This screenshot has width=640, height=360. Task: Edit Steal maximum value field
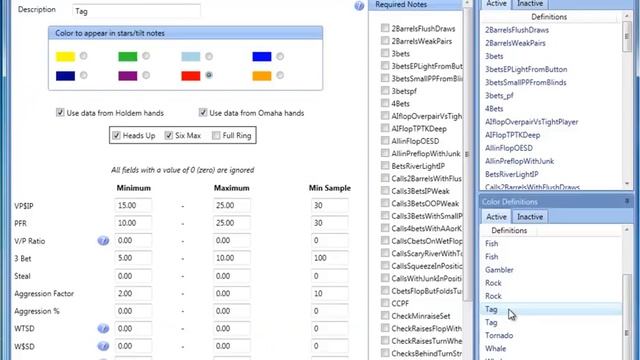[x=231, y=276]
